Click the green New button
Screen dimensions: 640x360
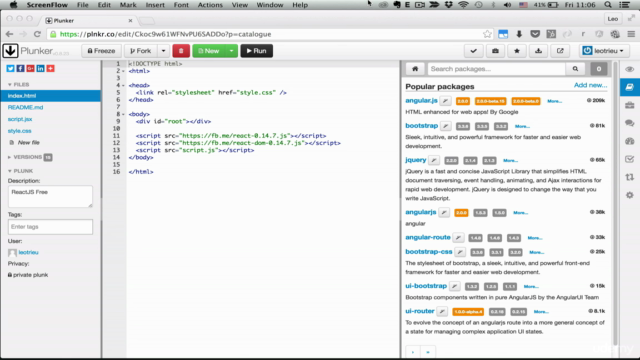tap(209, 51)
